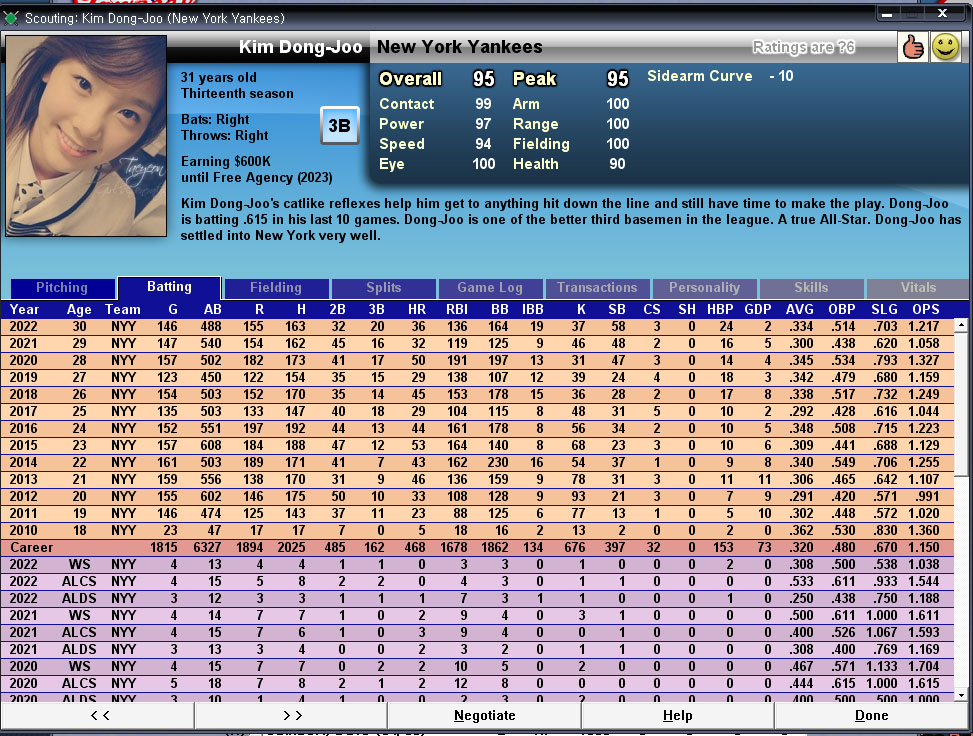The height and width of the screenshot is (736, 973).
Task: Click the 1.327 OPS value
Action: pos(923,361)
